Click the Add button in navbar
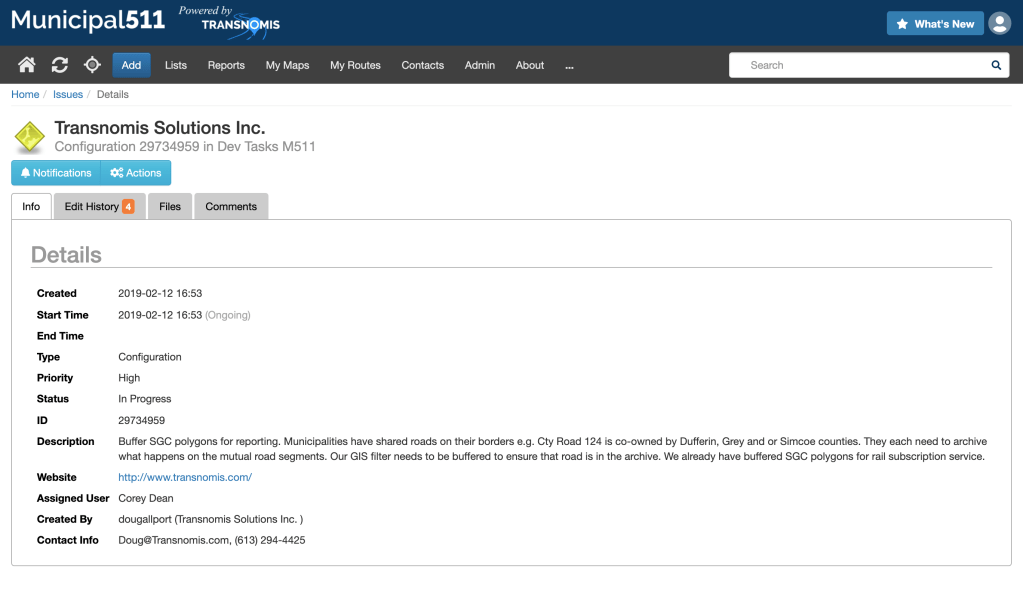 point(131,65)
